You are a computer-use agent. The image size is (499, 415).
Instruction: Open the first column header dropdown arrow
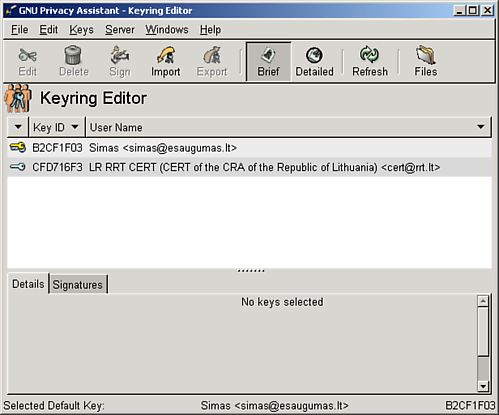18,127
